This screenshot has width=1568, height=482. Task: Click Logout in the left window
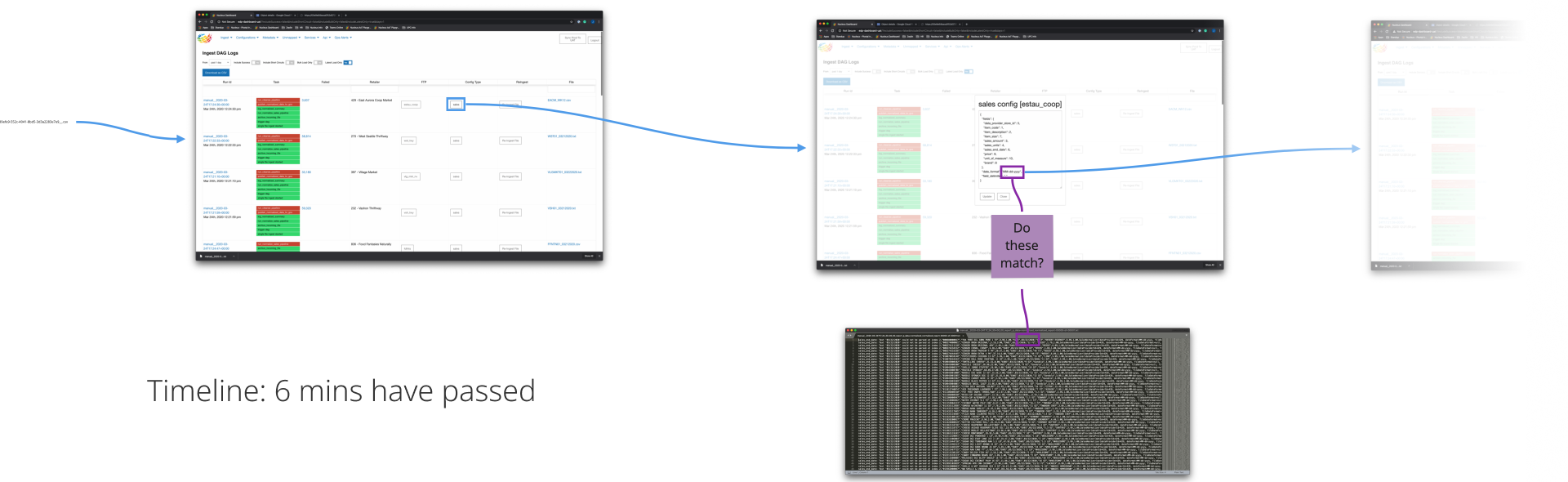coord(595,40)
